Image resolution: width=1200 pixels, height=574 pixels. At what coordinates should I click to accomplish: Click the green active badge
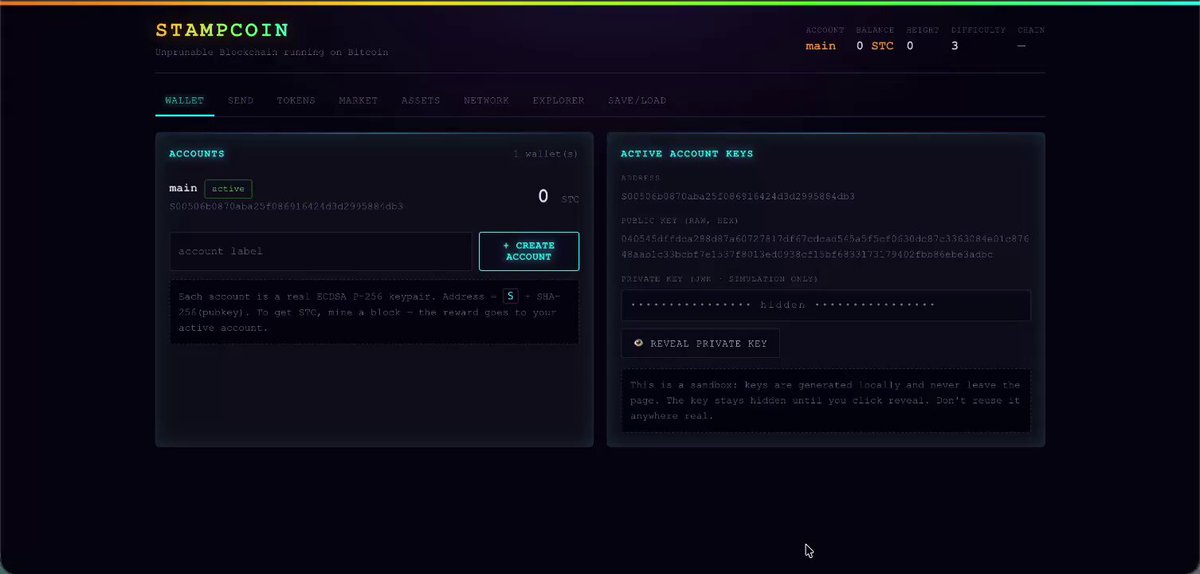coord(229,188)
